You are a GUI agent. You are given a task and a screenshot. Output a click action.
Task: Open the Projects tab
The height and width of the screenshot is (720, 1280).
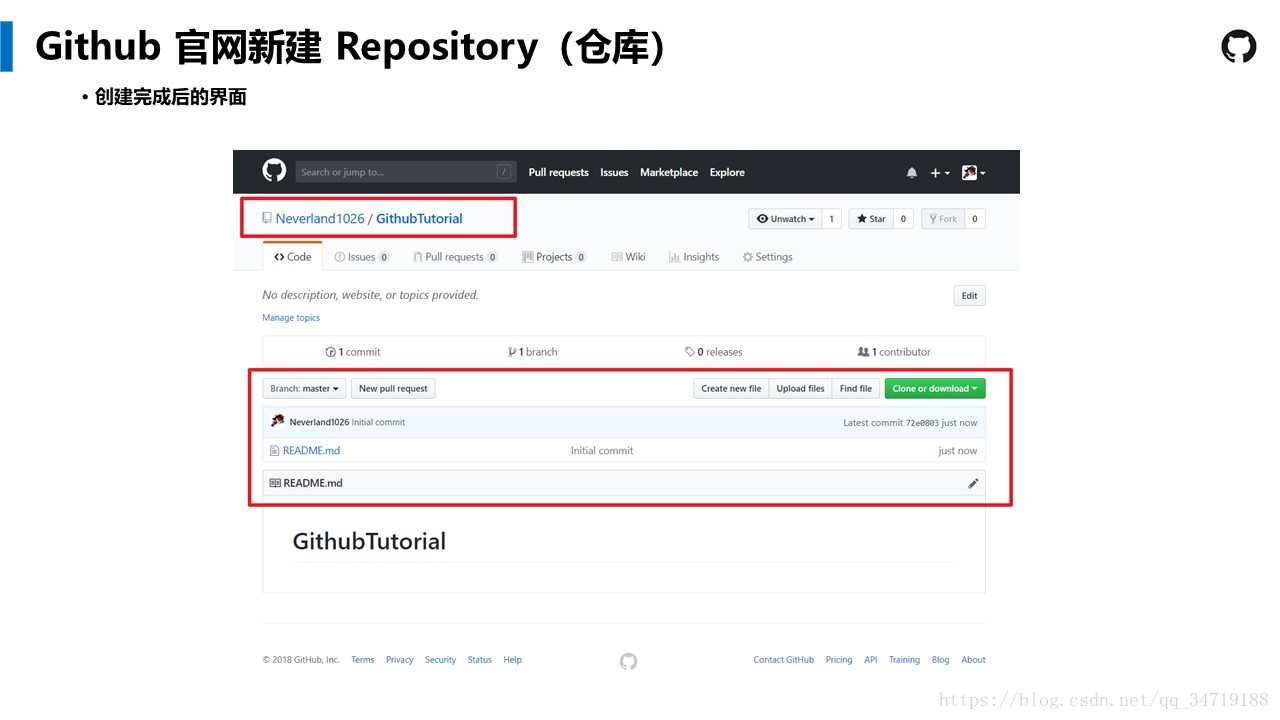[554, 257]
